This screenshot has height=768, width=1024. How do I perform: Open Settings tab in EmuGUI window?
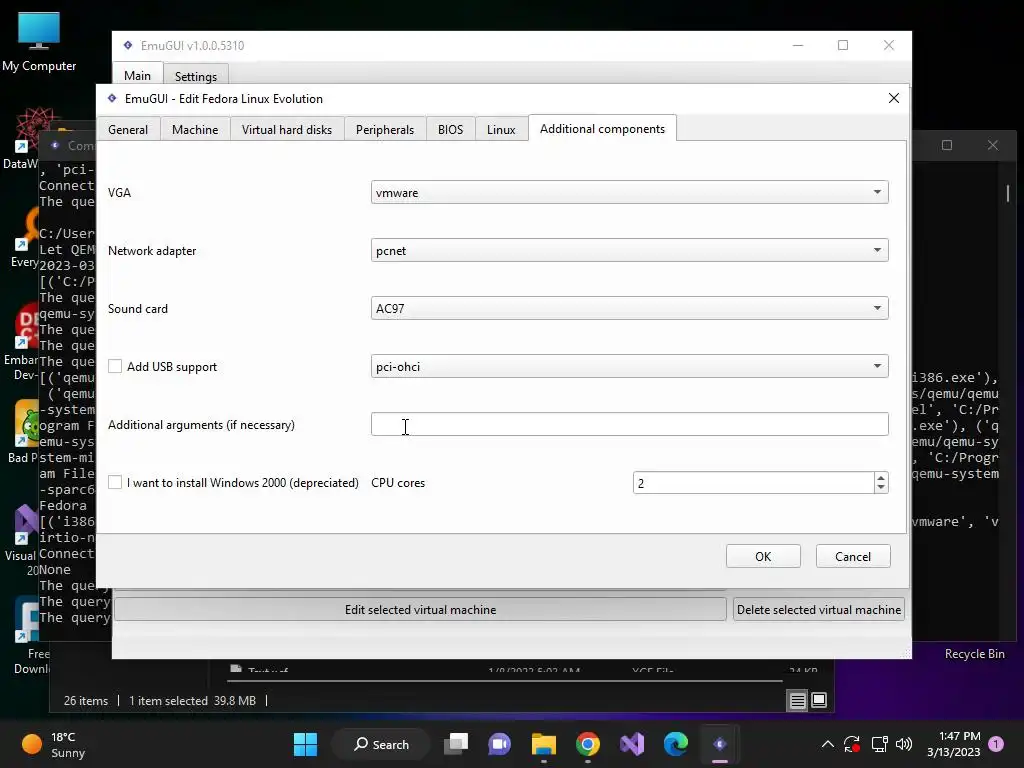(195, 76)
